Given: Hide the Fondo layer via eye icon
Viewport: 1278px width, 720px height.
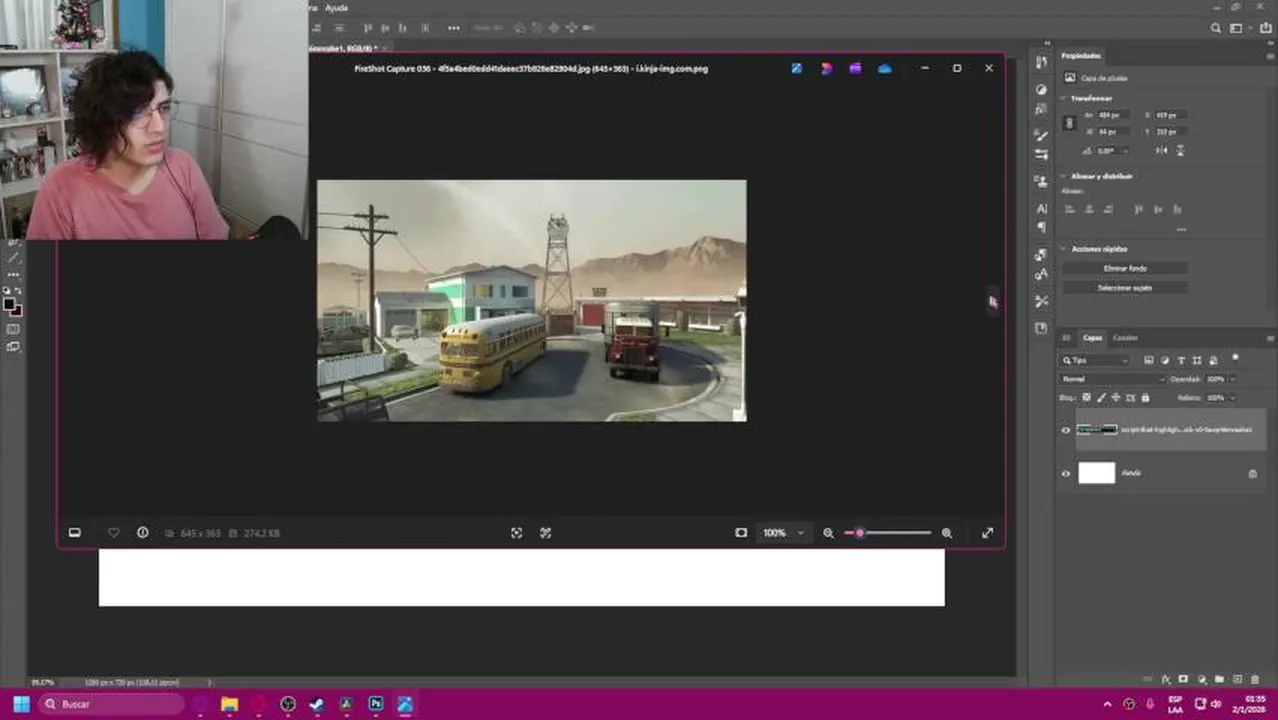Looking at the screenshot, I should [1065, 473].
